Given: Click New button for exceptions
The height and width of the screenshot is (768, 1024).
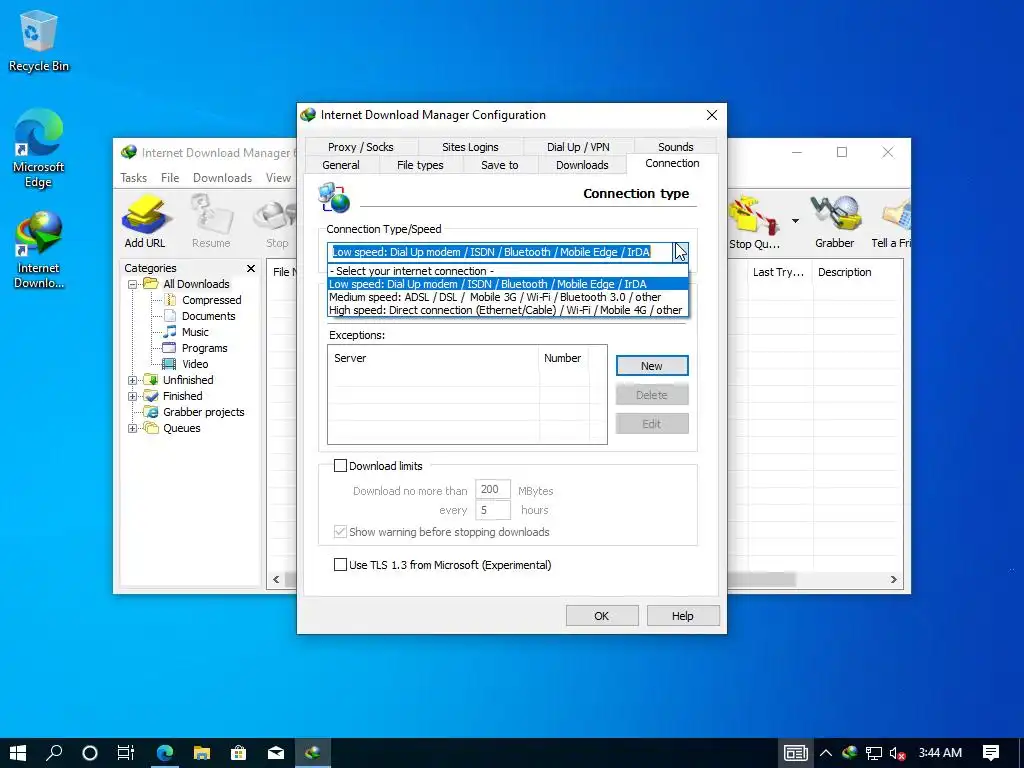Looking at the screenshot, I should tap(652, 366).
